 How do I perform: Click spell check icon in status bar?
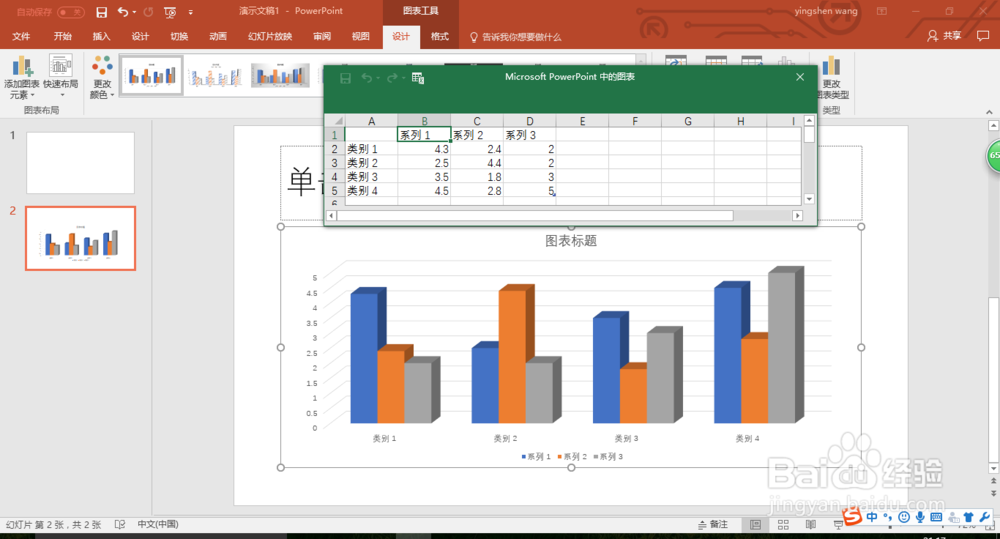(120, 524)
